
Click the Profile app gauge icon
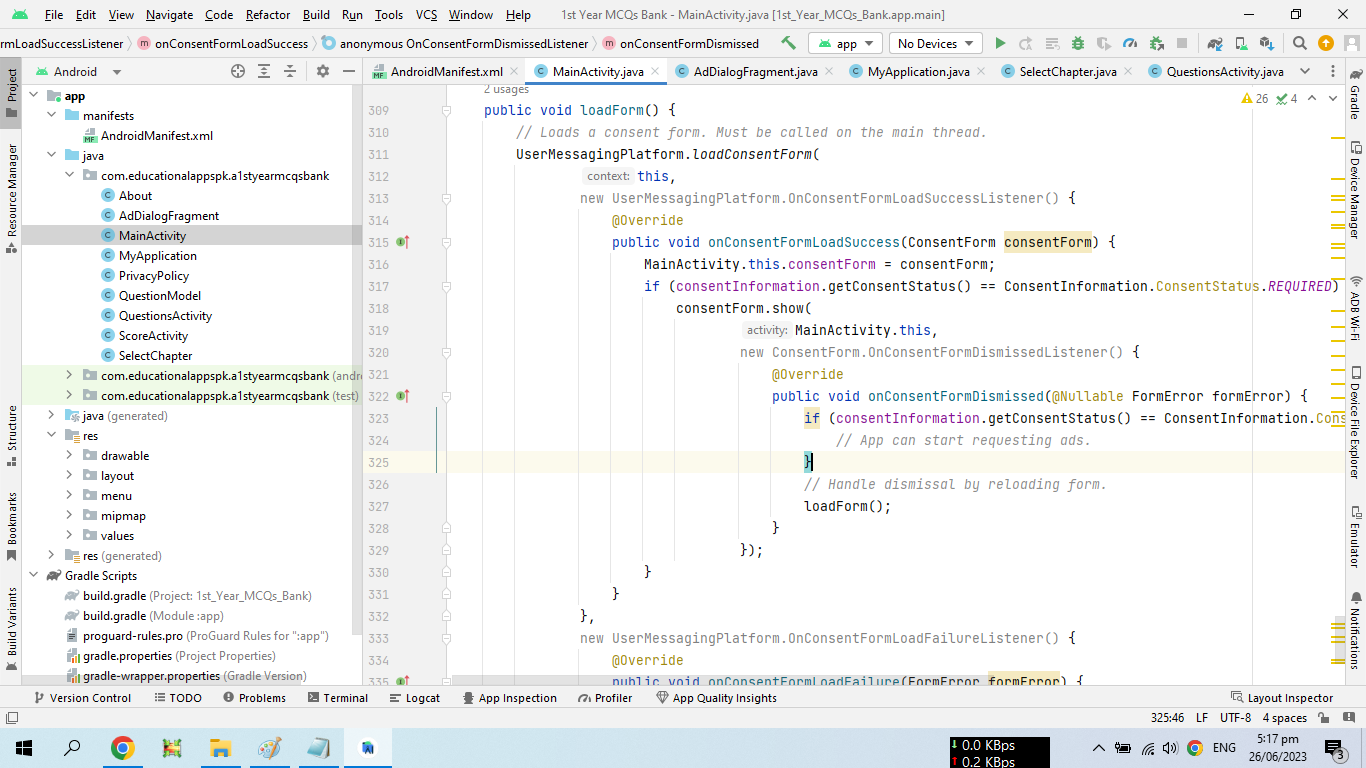click(1130, 43)
